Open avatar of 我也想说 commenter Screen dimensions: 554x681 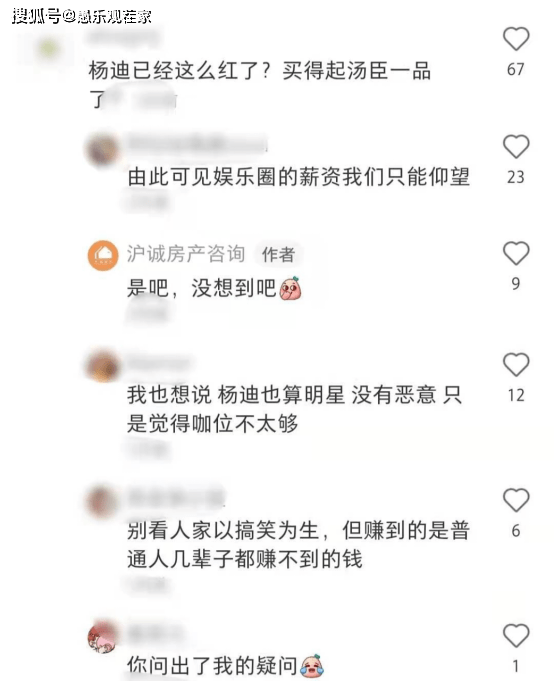(x=102, y=366)
